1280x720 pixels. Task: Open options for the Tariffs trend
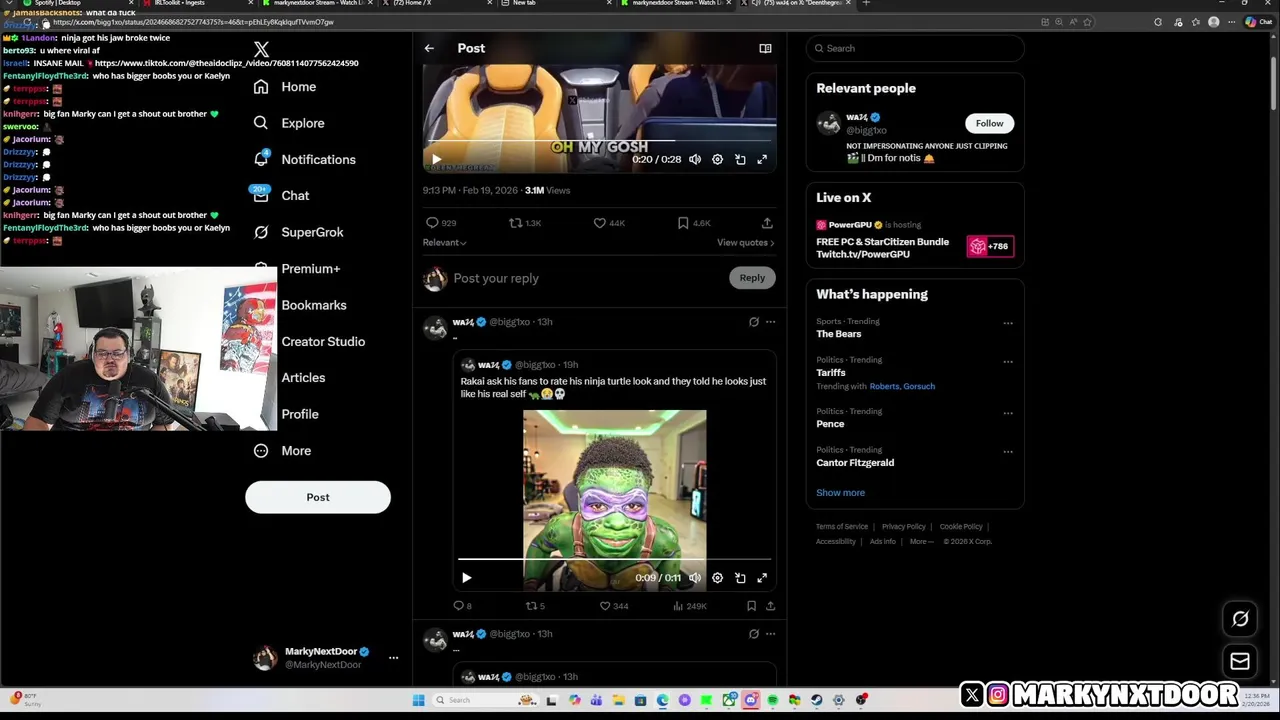point(1008,362)
